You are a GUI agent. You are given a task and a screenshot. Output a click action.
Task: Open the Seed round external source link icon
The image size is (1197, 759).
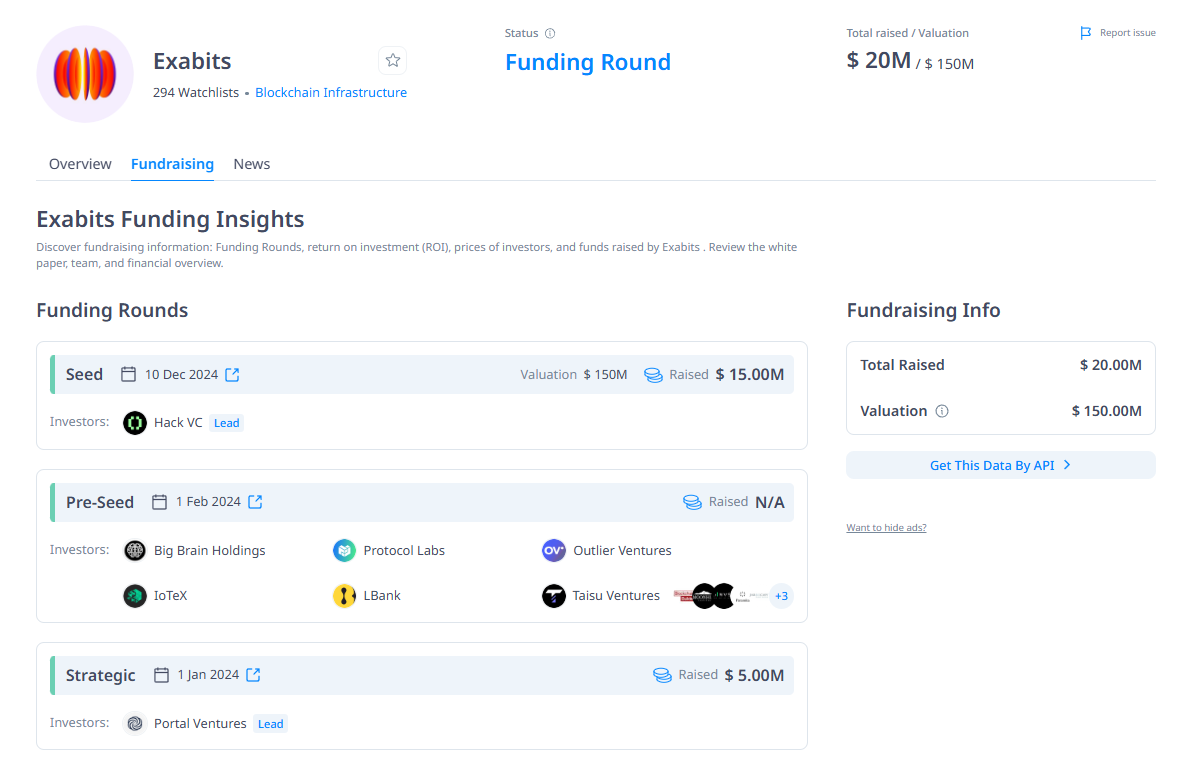(232, 375)
